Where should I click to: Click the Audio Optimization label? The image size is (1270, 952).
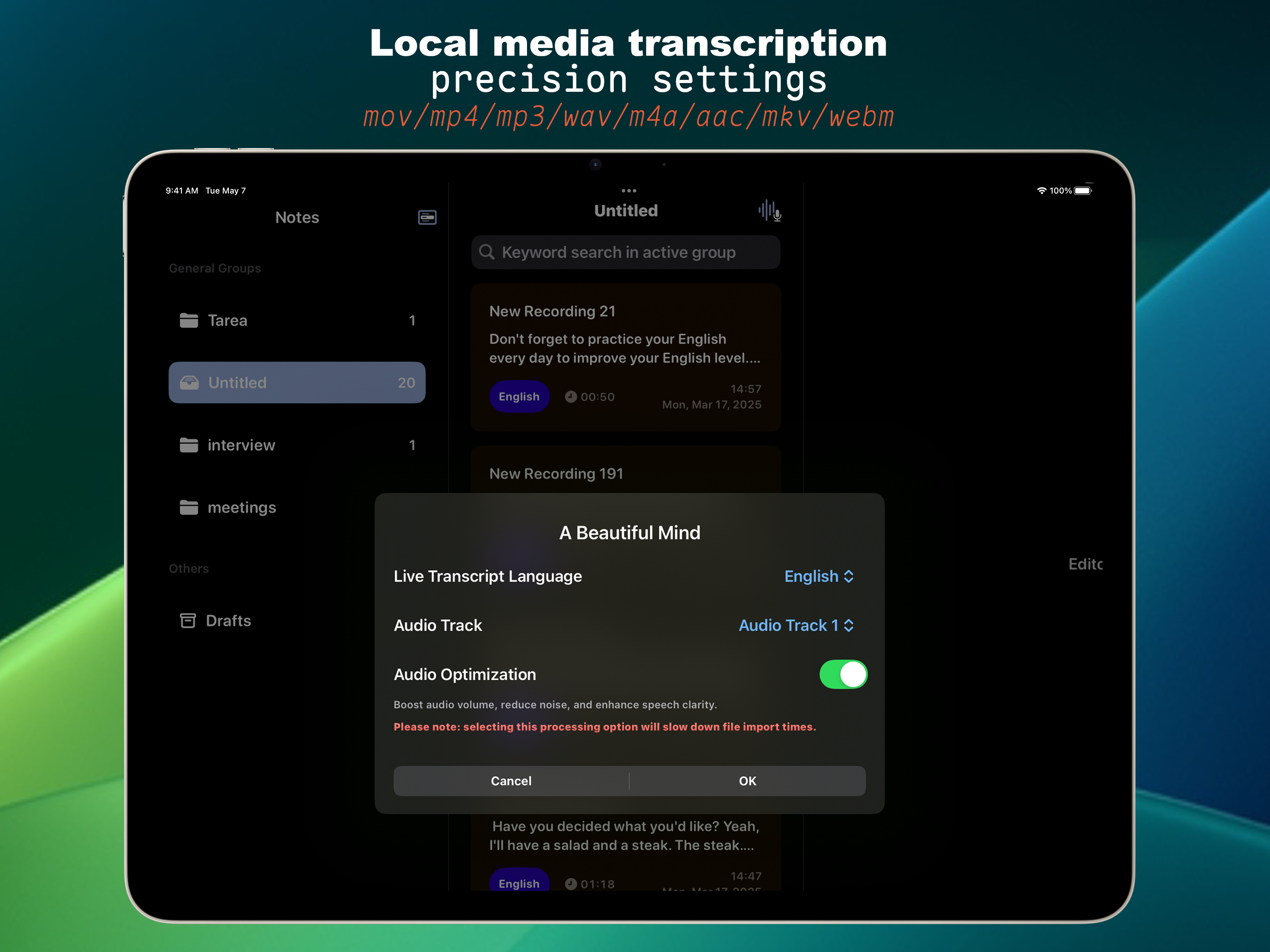tap(465, 674)
